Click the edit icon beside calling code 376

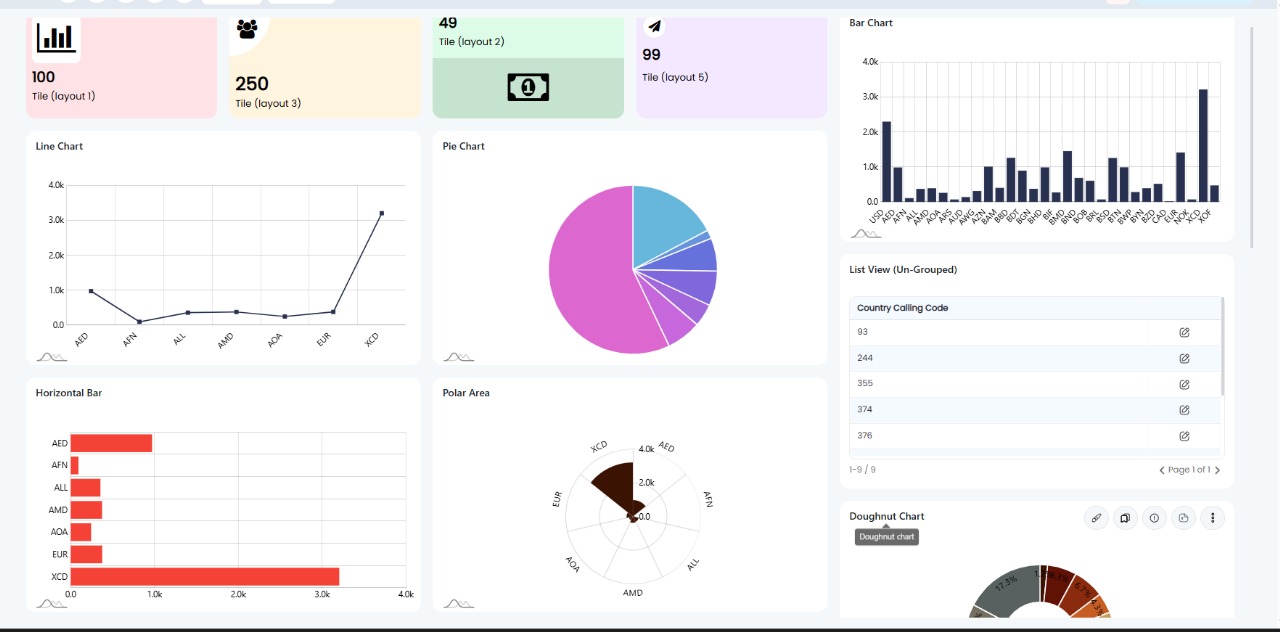[x=1184, y=435]
